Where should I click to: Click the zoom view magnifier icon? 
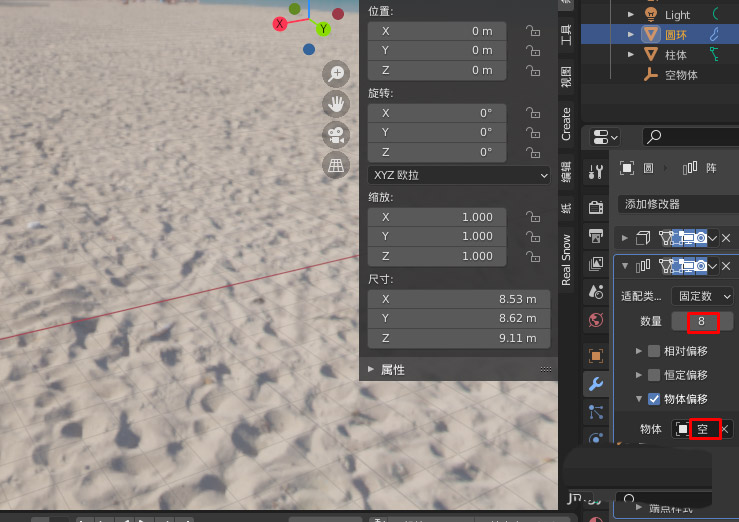click(336, 73)
